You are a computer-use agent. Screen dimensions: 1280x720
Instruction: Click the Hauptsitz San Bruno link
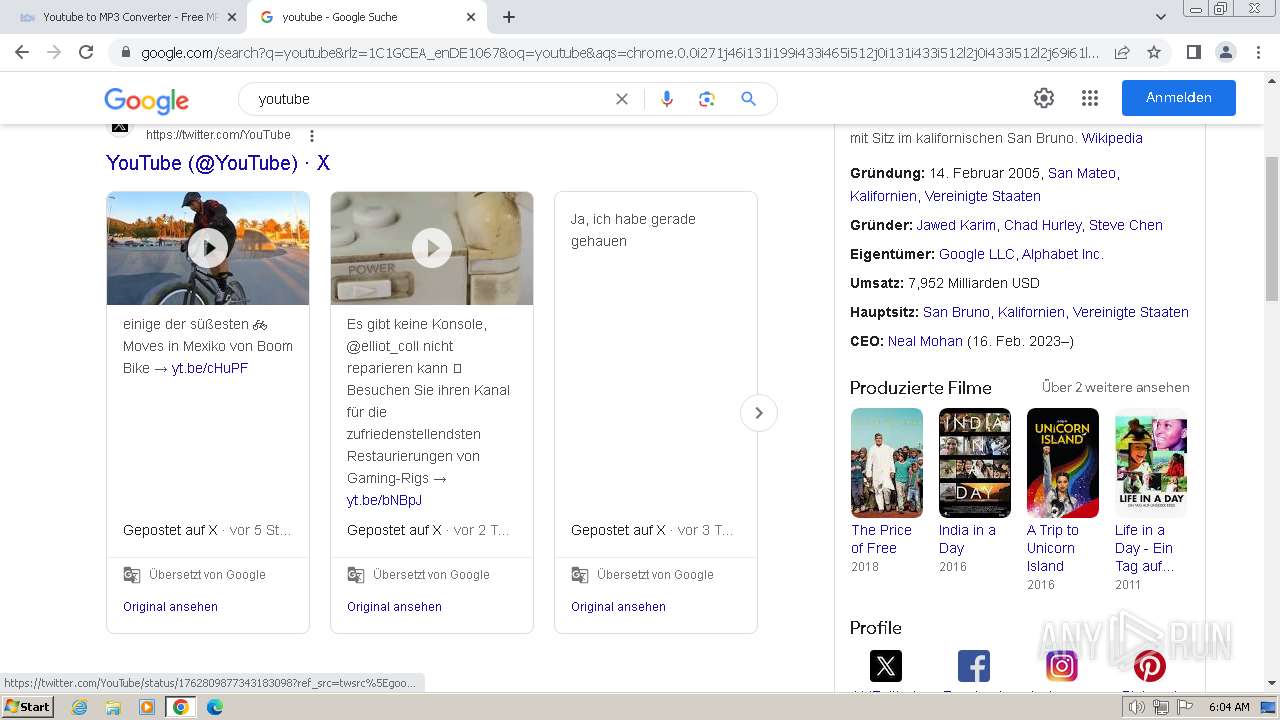coord(956,312)
